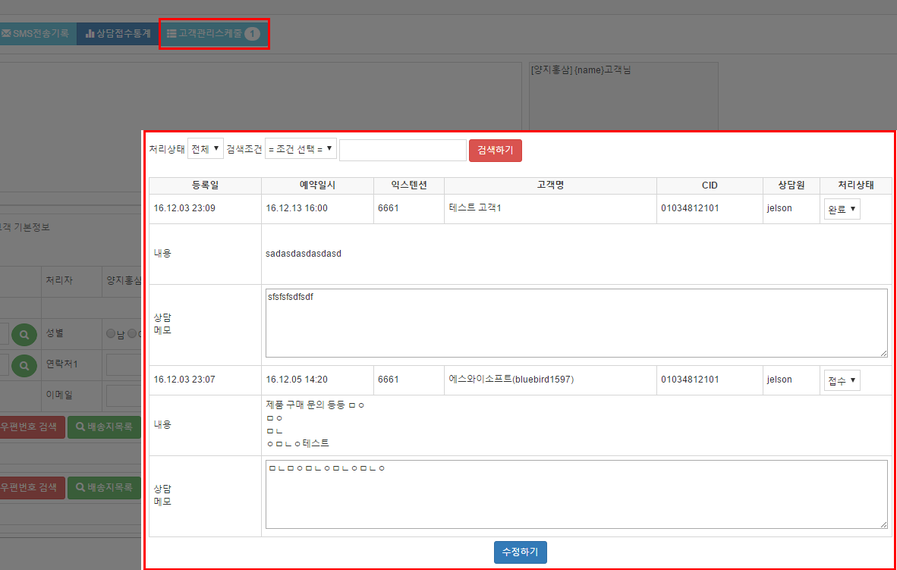Image resolution: width=897 pixels, height=570 pixels.
Task: Click the green search icon beside 성별 row
Action: (x=24, y=335)
